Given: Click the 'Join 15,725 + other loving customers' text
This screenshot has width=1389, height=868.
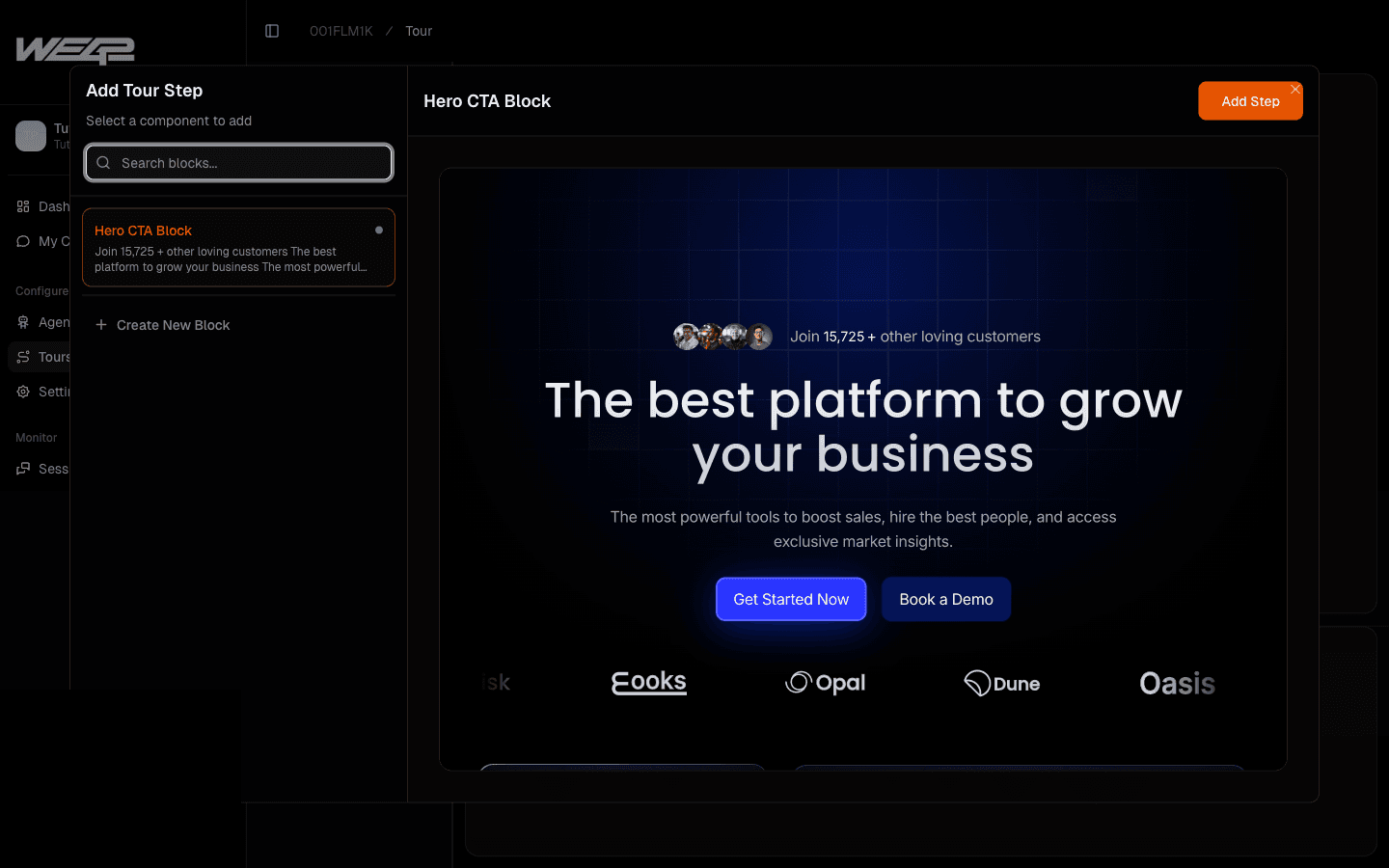Looking at the screenshot, I should point(915,337).
